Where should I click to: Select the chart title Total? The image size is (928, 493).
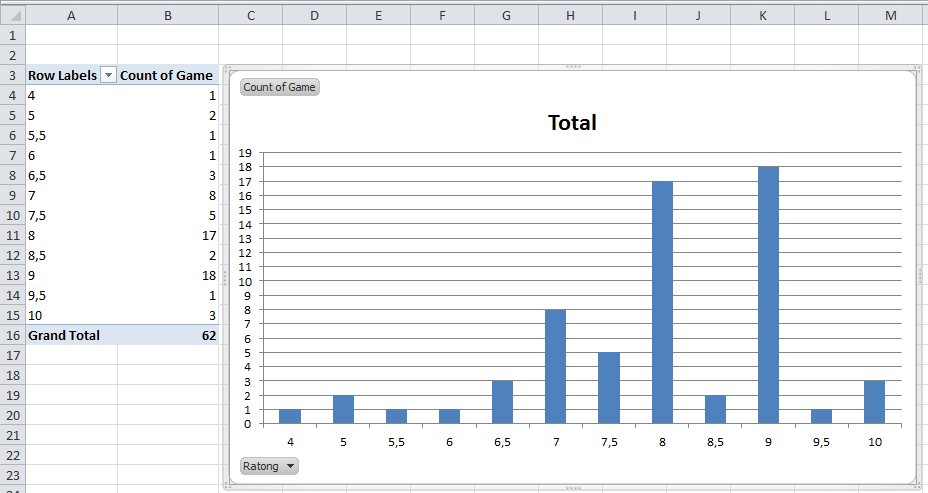(x=572, y=123)
